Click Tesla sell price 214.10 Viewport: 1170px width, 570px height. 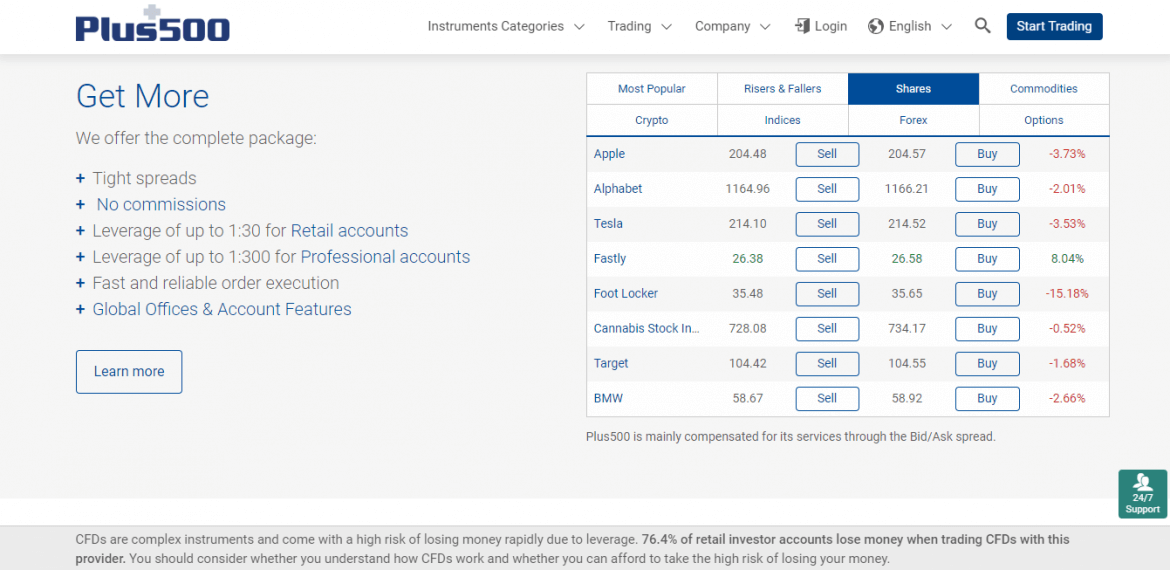pos(747,224)
